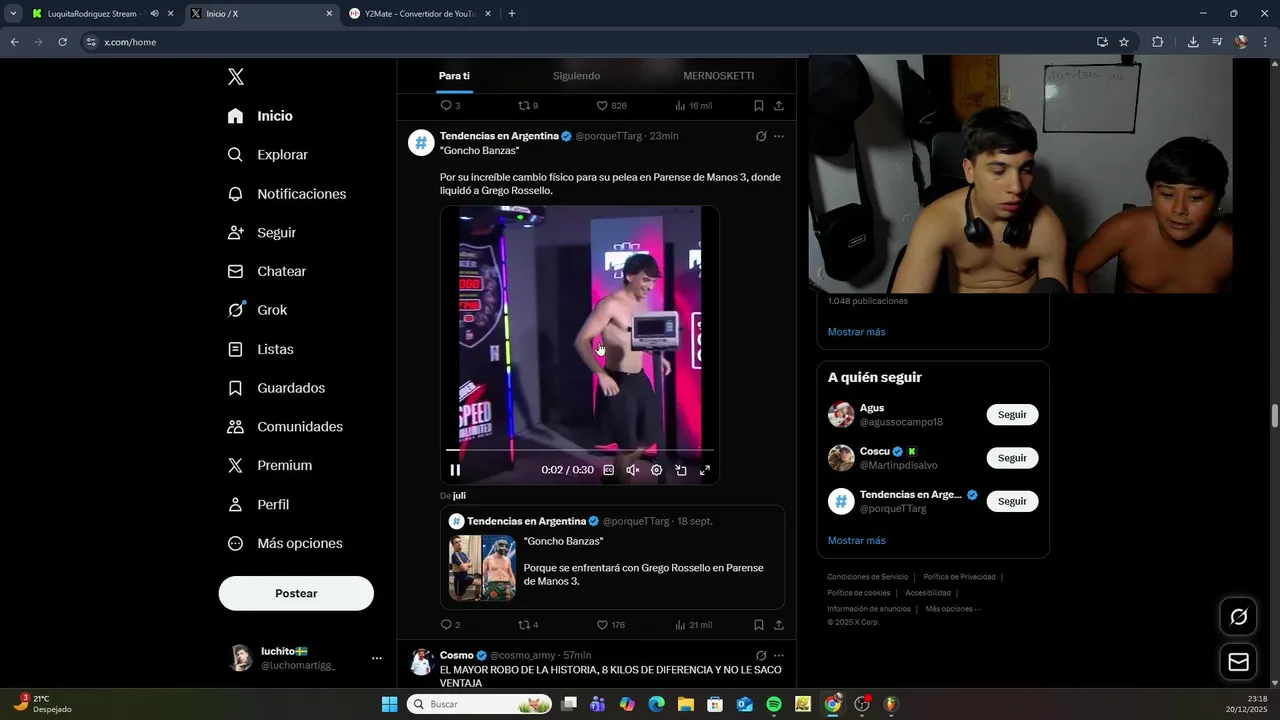Follow Coscu account
This screenshot has height=720, width=1280.
click(x=1012, y=458)
